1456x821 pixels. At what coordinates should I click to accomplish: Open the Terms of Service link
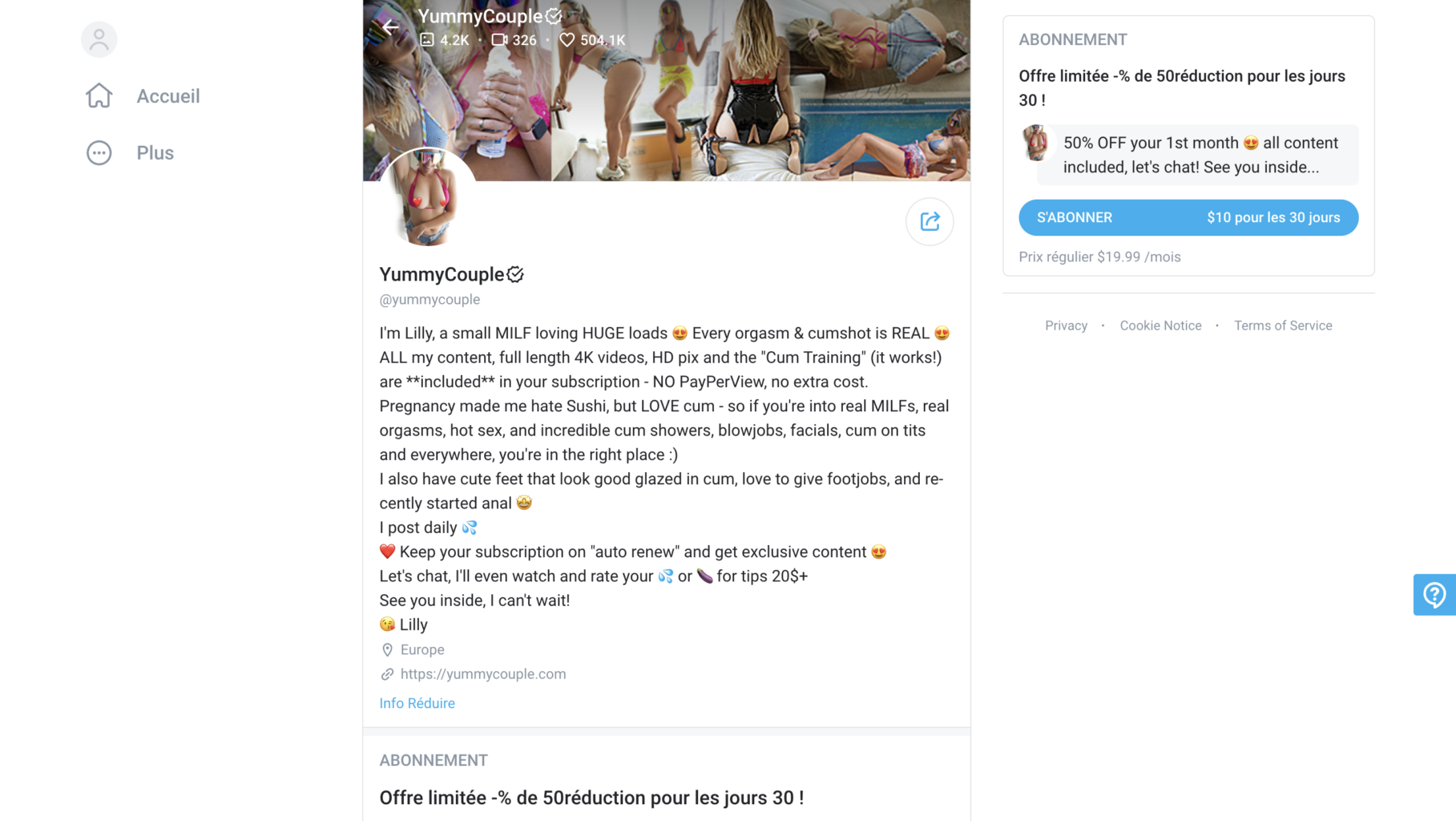click(x=1283, y=326)
